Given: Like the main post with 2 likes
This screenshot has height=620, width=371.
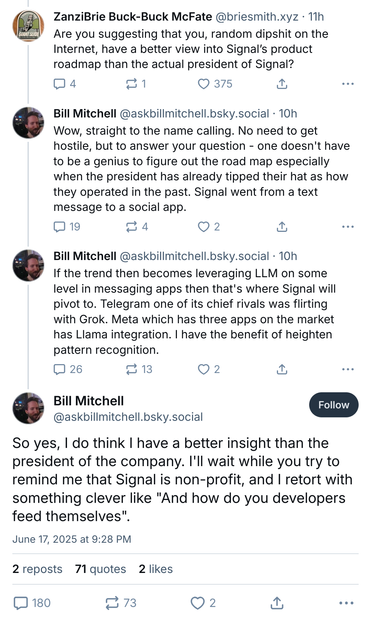Looking at the screenshot, I should [x=203, y=603].
